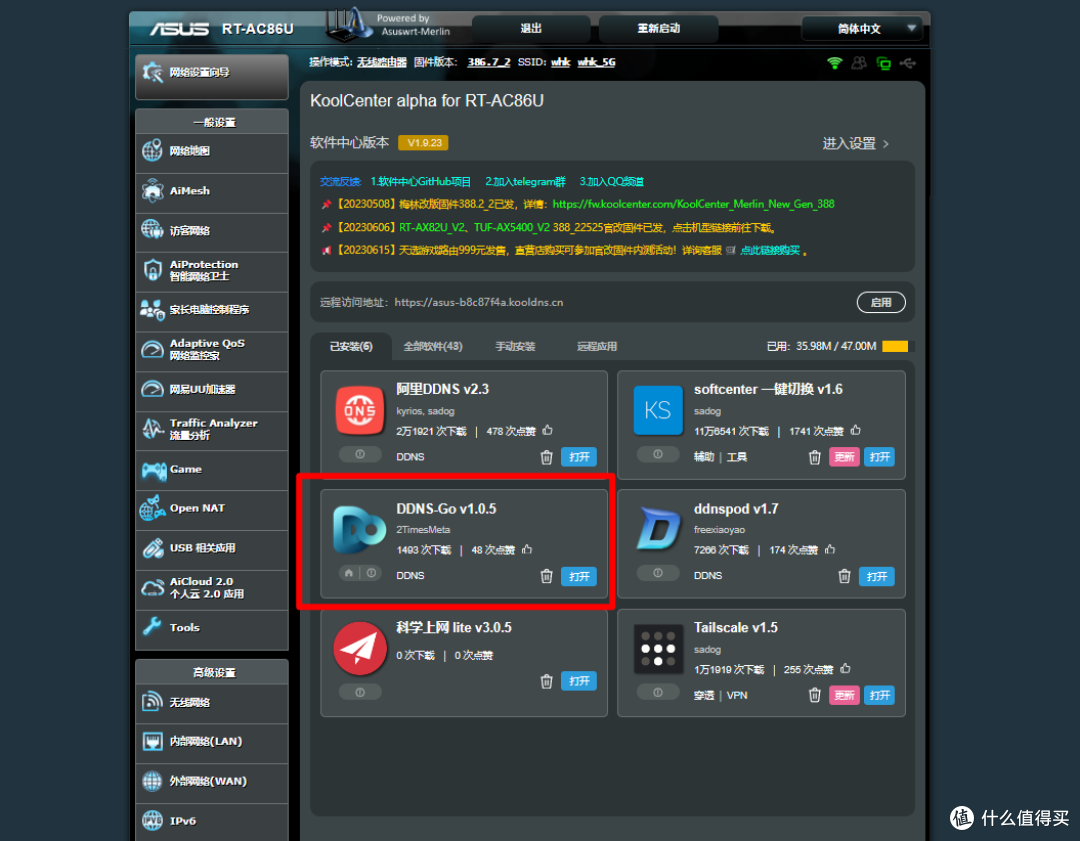The width and height of the screenshot is (1080, 841).
Task: Open 阿里DDNS plugin with 打开
Action: tap(579, 457)
